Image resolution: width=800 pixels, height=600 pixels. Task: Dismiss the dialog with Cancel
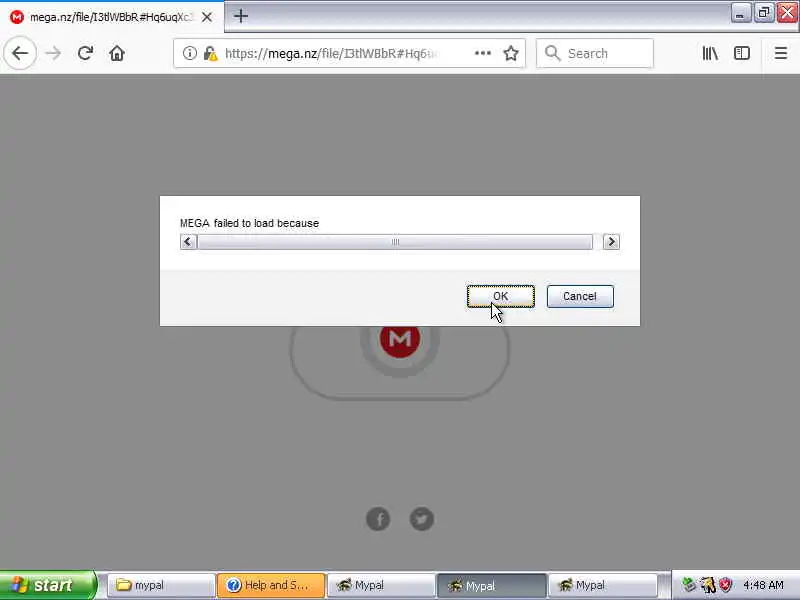coord(580,296)
